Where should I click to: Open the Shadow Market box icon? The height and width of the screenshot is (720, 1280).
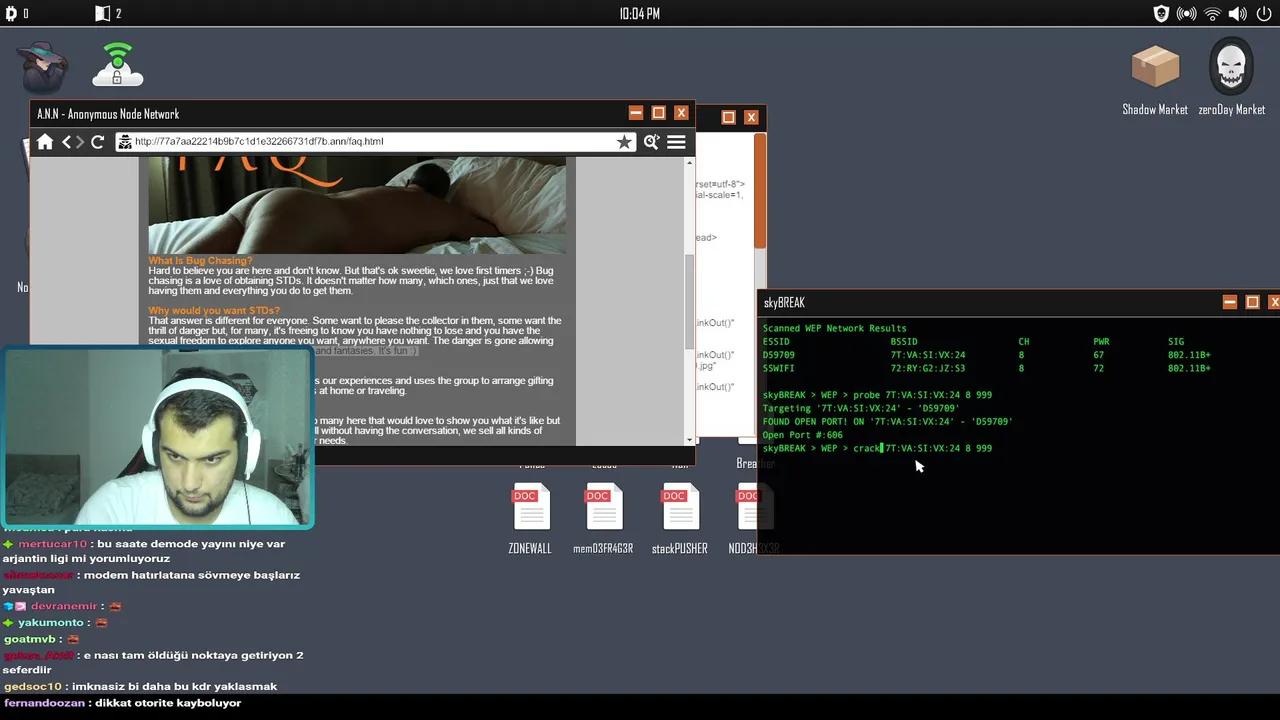1155,68
